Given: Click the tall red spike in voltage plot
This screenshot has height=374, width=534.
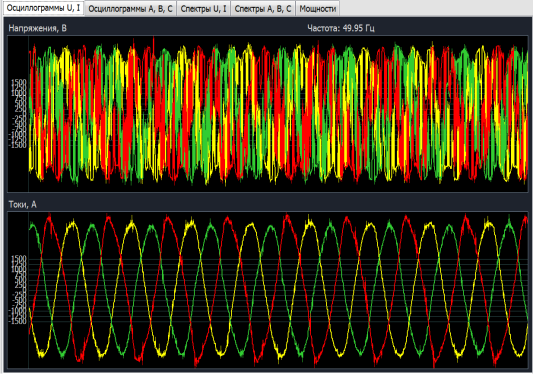Looking at the screenshot, I should point(154,43).
